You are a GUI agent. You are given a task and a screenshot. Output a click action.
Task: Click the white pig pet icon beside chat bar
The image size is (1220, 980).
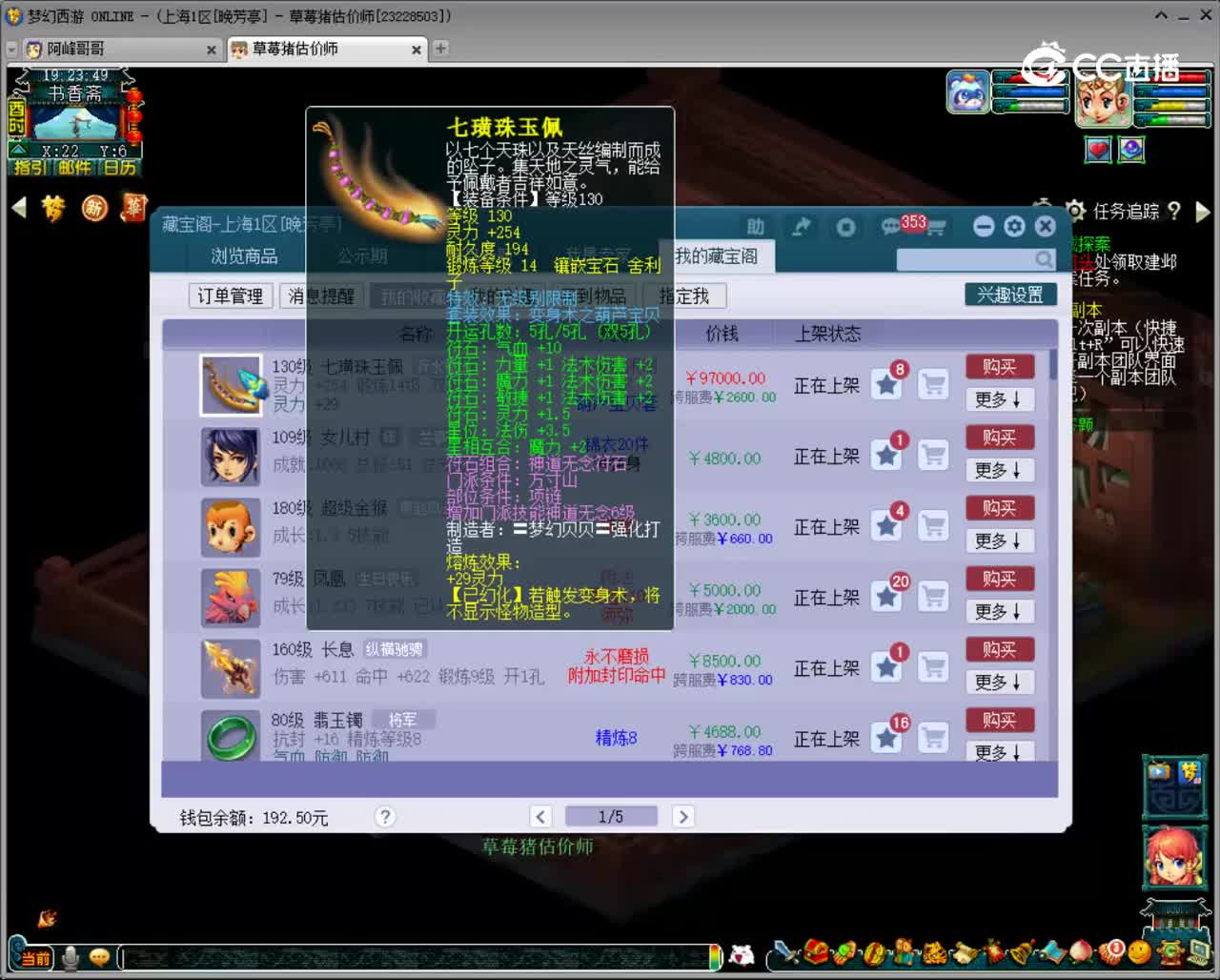742,954
